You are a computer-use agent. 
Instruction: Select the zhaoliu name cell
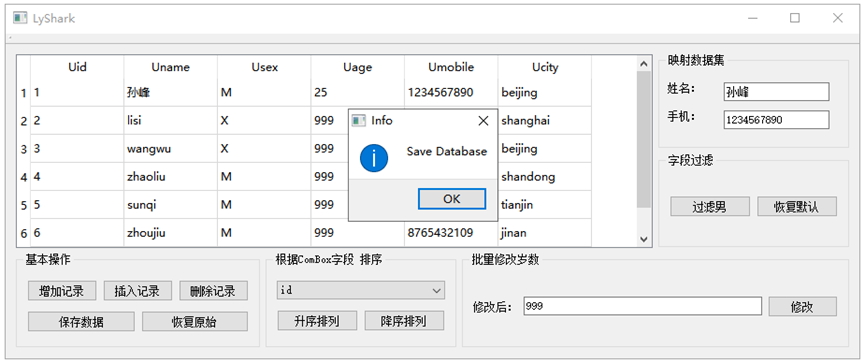170,177
